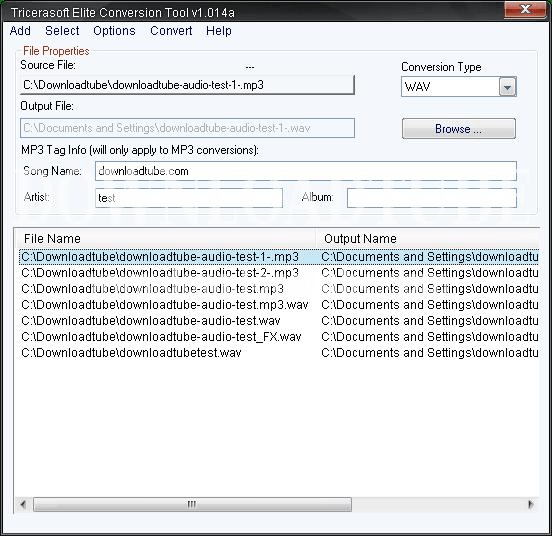552x536 pixels.
Task: Click output name cell for downloadtubetest.wav row
Action: [429, 353]
